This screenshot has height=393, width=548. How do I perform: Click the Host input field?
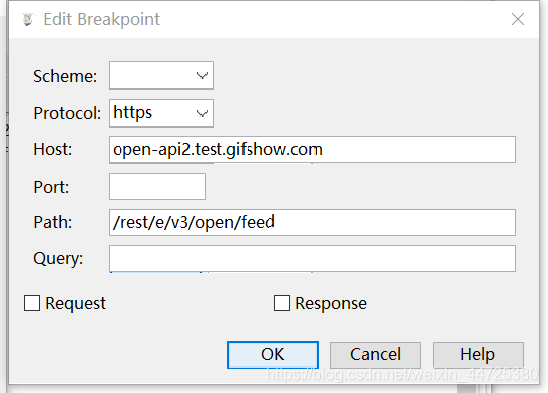(312, 150)
